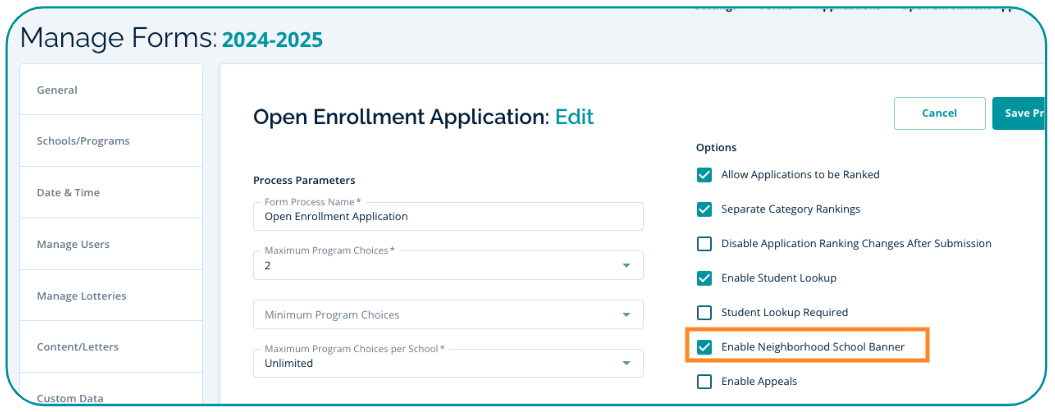Uncheck Enable Student Lookup option
Screen dimensions: 1055x412
click(704, 278)
